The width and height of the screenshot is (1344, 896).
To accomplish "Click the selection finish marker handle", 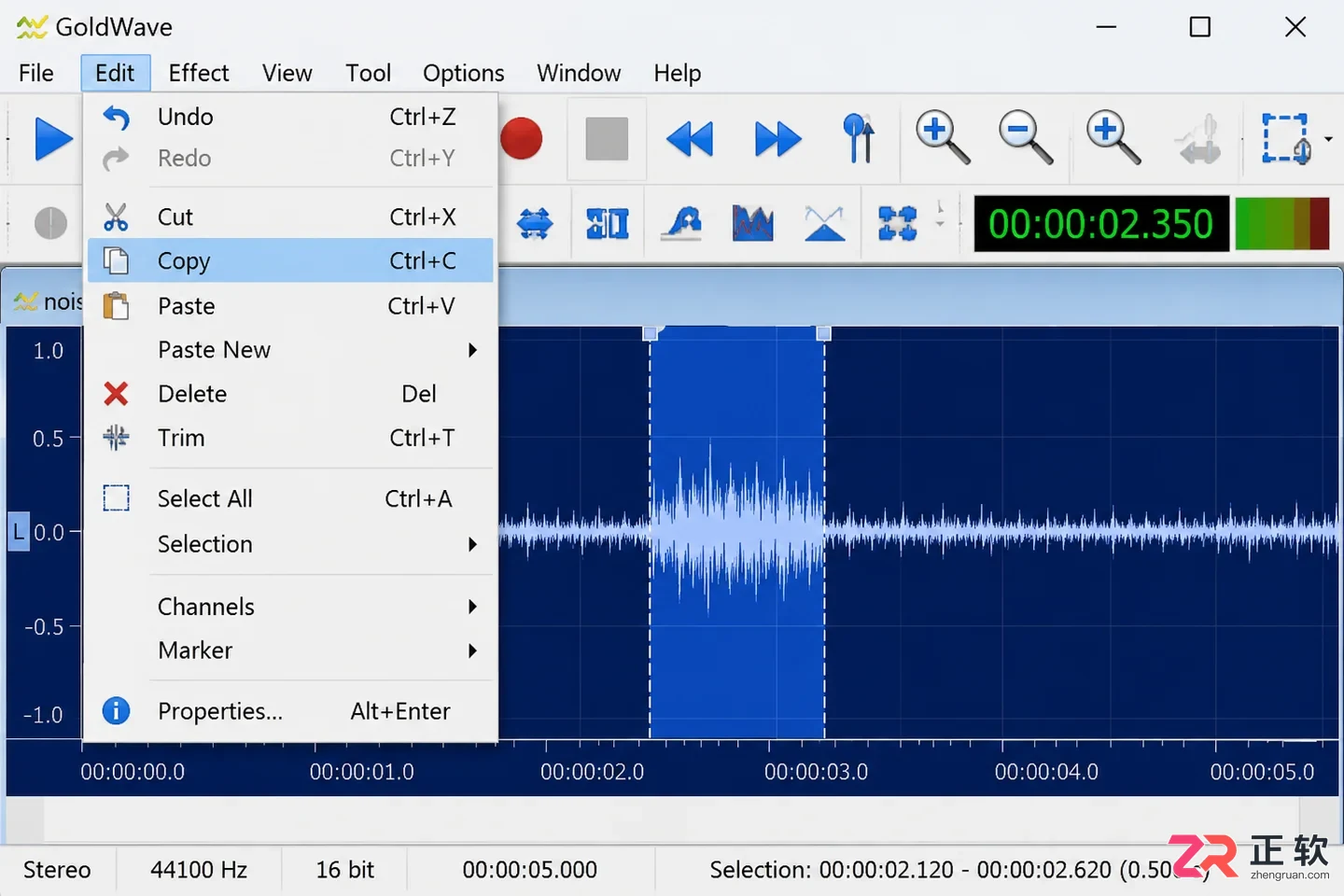I will pyautogui.click(x=823, y=333).
